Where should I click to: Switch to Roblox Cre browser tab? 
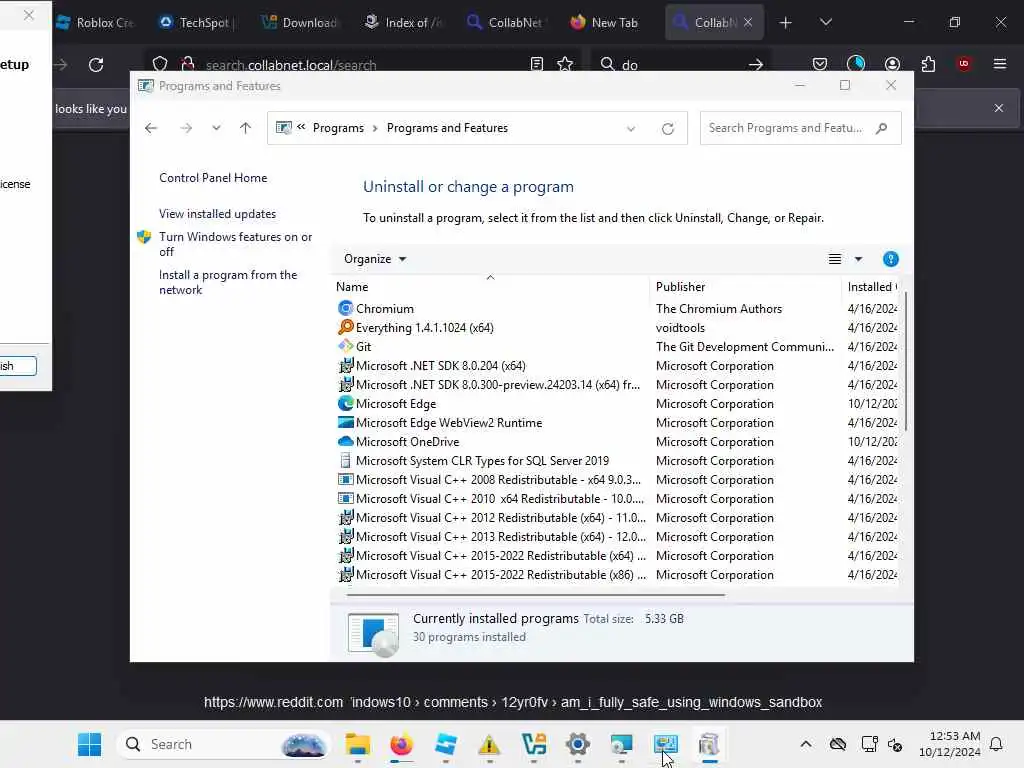tap(95, 22)
